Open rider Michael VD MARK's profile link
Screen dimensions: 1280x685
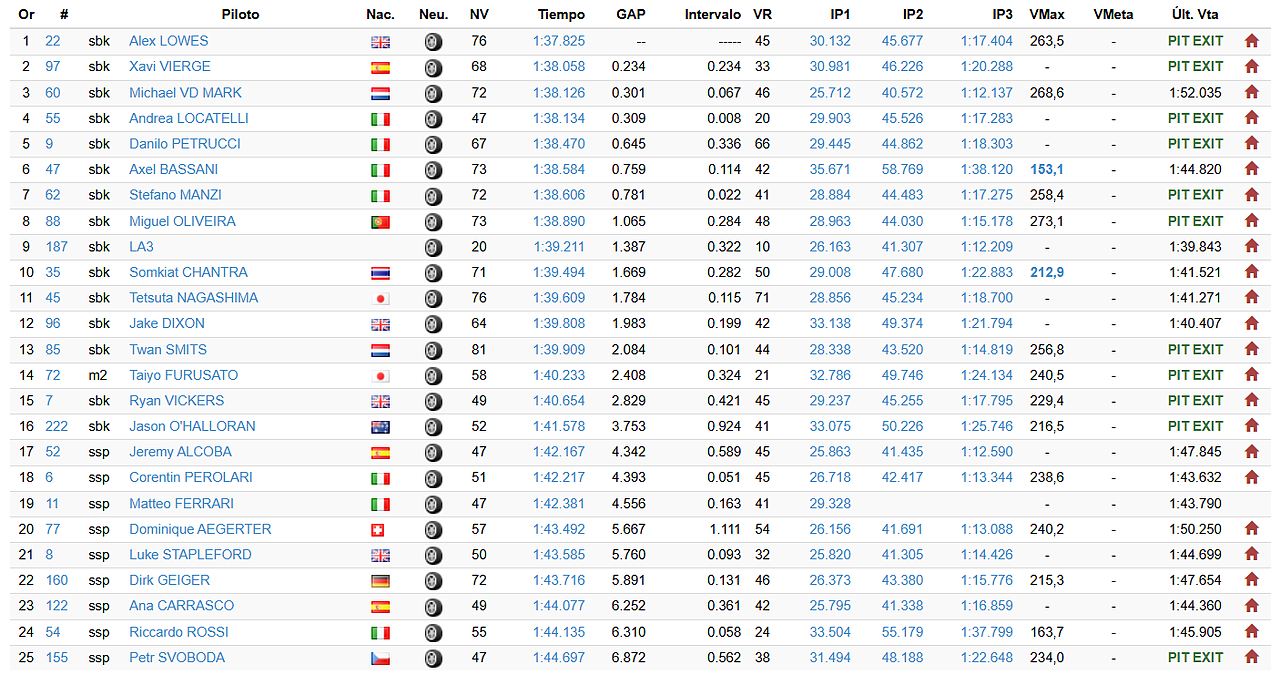coord(185,93)
